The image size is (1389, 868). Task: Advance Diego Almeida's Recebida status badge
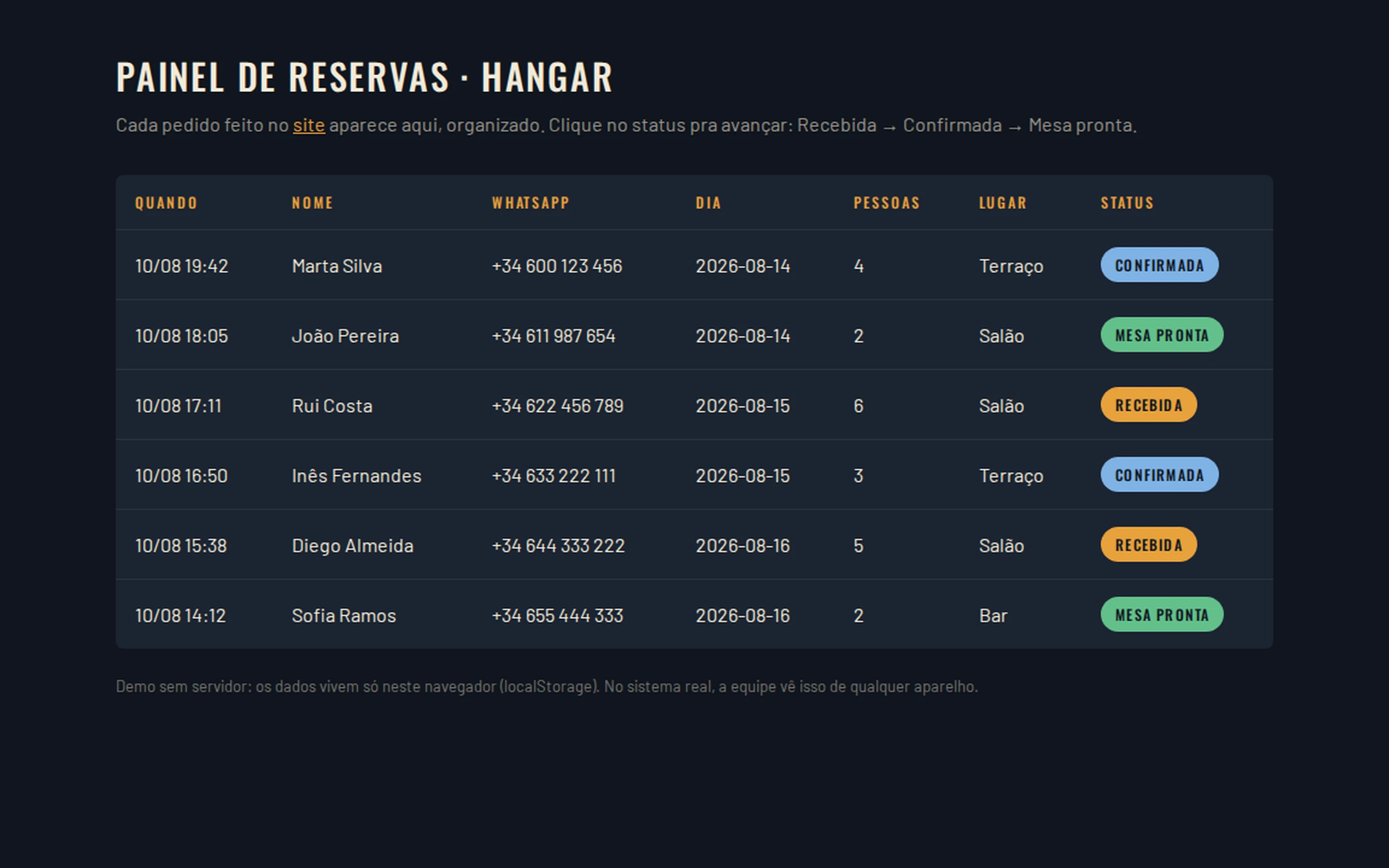point(1148,545)
